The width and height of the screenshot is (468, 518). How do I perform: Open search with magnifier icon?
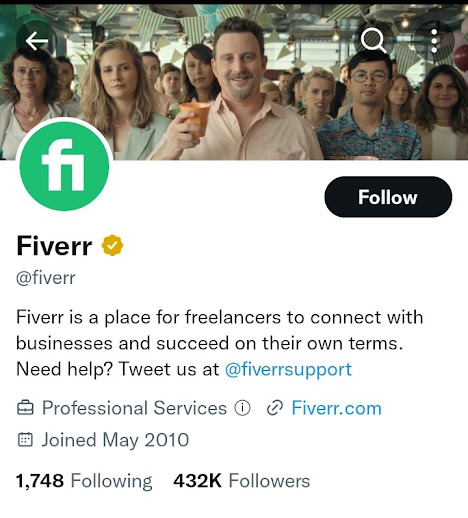373,41
